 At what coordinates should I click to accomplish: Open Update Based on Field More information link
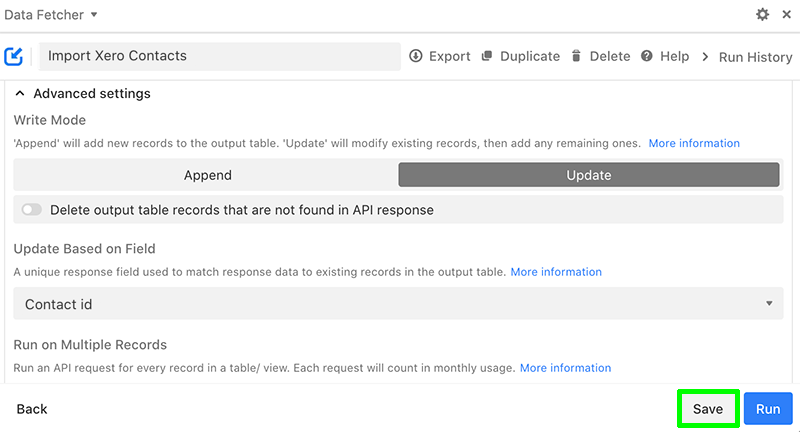click(556, 272)
